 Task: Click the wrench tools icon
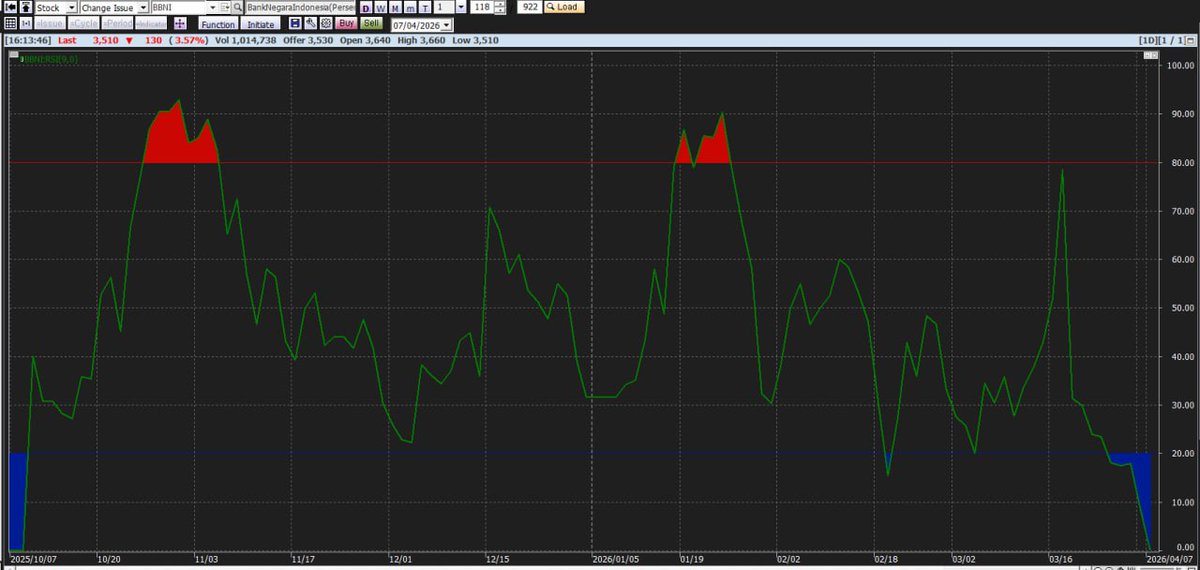point(311,23)
